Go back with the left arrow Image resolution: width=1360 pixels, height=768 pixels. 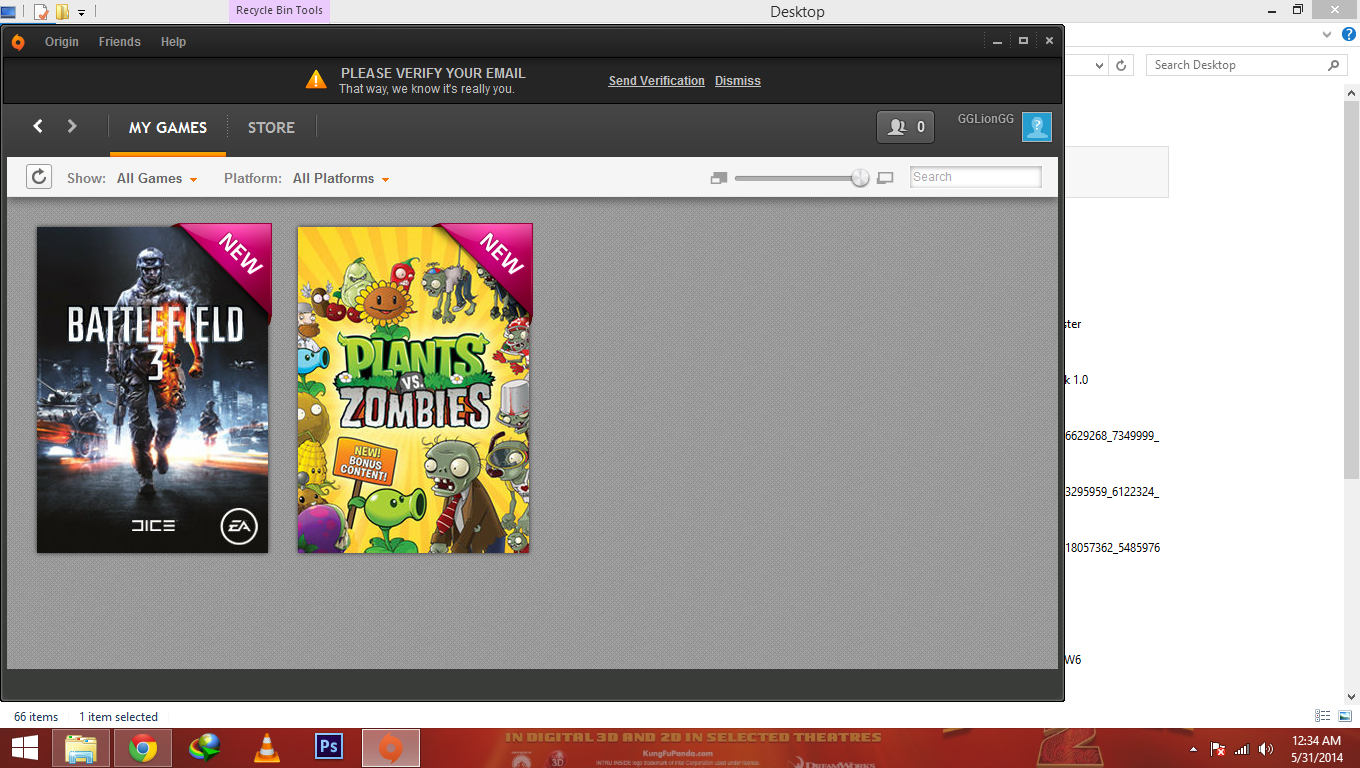point(38,126)
